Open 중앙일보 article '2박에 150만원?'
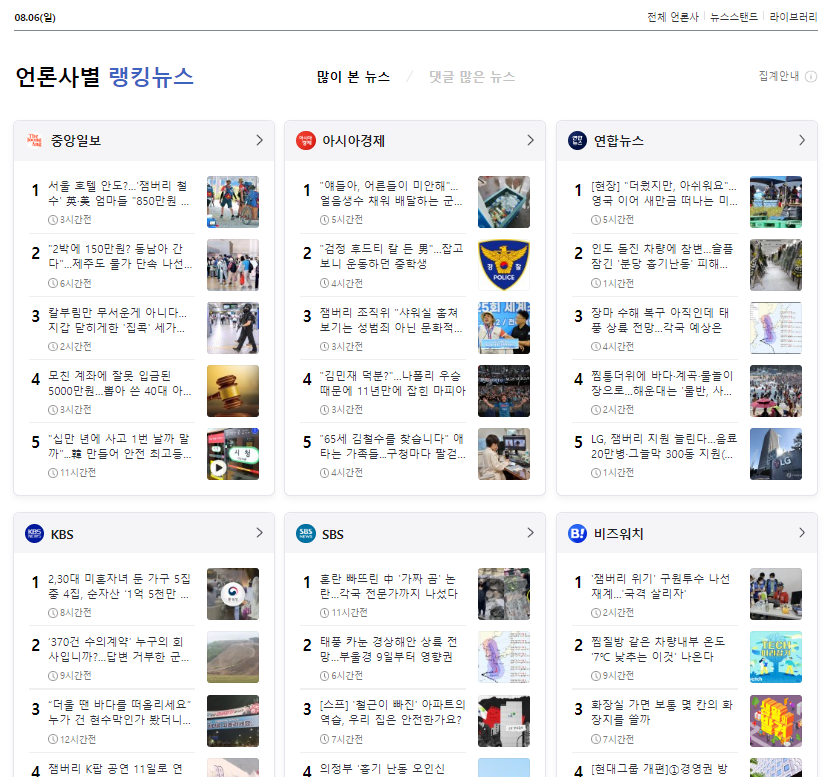Image resolution: width=831 pixels, height=777 pixels. pos(120,256)
